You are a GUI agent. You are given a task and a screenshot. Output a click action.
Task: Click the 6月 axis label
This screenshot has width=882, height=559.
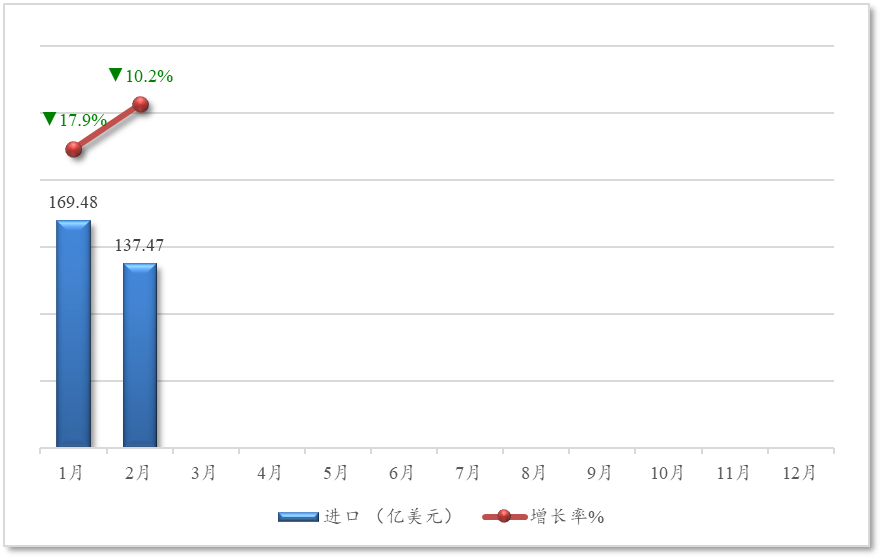click(x=402, y=473)
